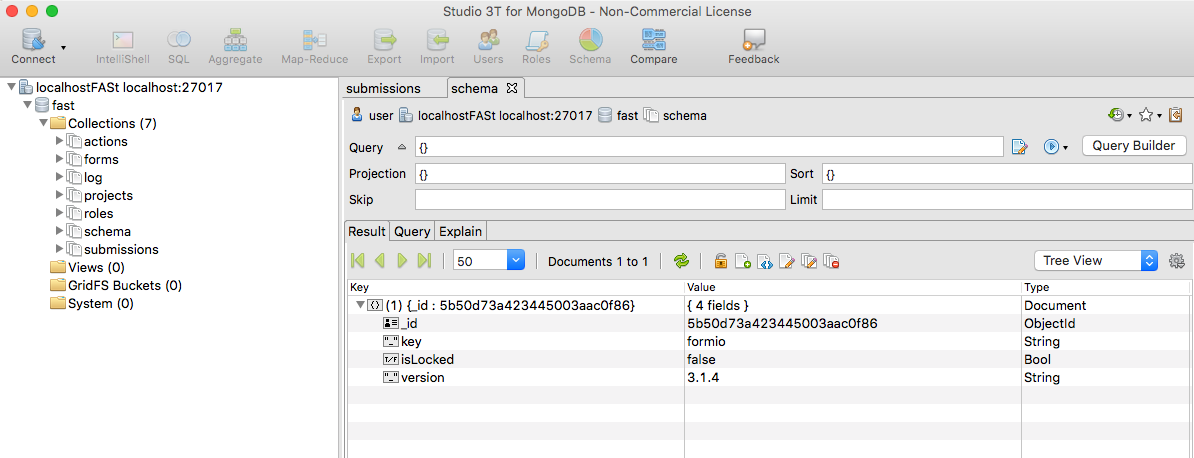The image size is (1194, 458).
Task: Collapse the document row with _id 5b50d73a
Action: [360, 306]
